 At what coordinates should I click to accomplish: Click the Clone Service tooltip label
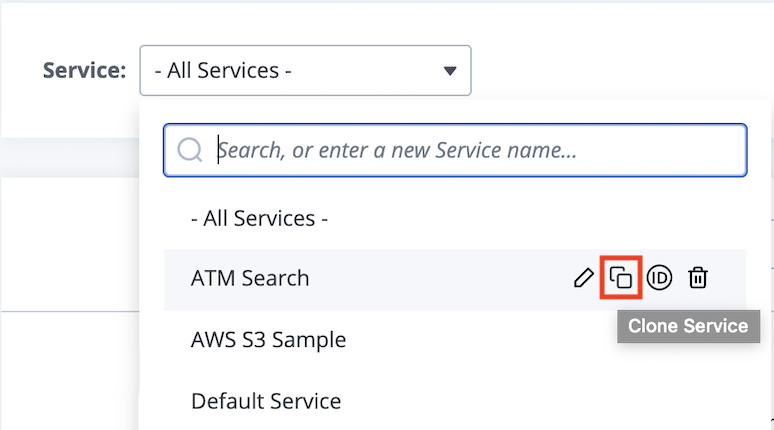coord(688,326)
